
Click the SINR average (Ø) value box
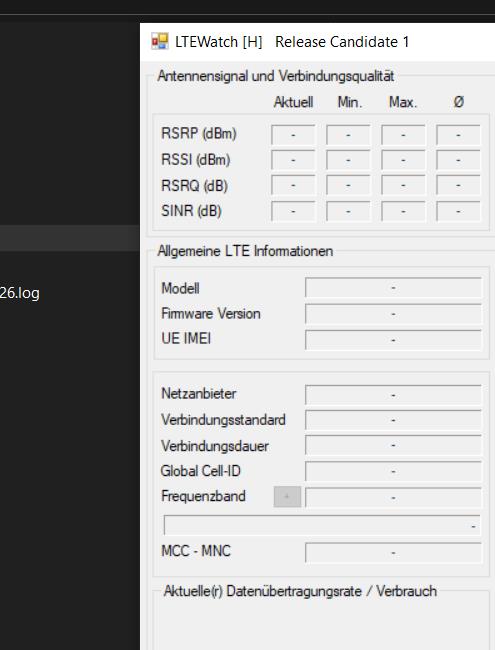[x=458, y=211]
